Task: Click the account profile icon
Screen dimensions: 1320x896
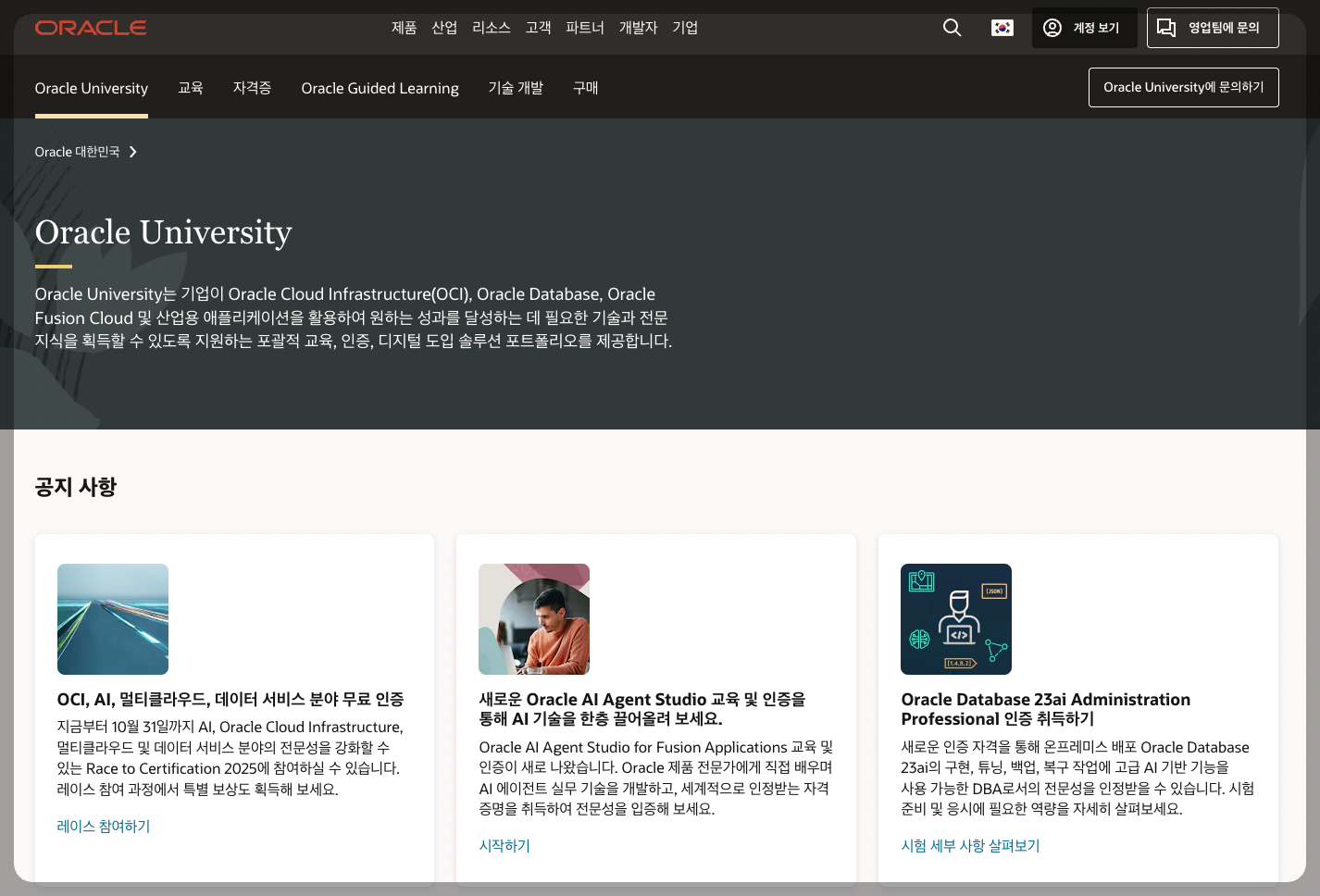Action: 1052,28
